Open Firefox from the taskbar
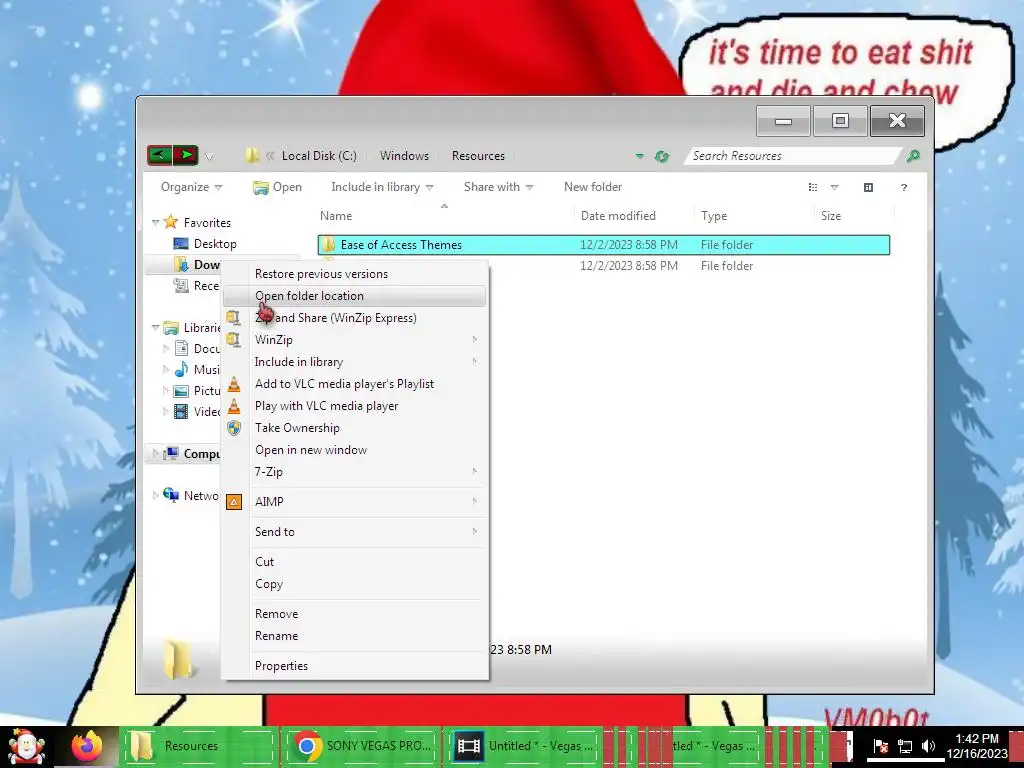The image size is (1024, 768). pyautogui.click(x=87, y=746)
